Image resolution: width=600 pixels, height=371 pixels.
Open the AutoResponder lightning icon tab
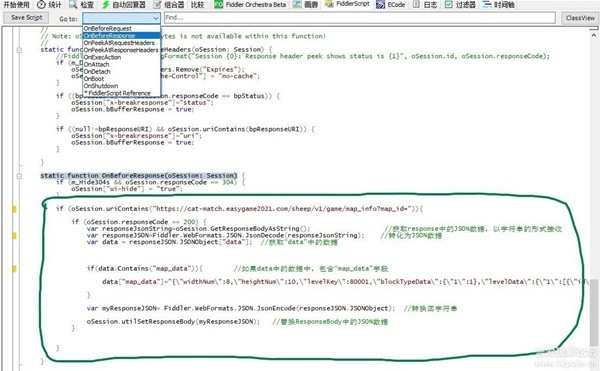tap(106, 5)
